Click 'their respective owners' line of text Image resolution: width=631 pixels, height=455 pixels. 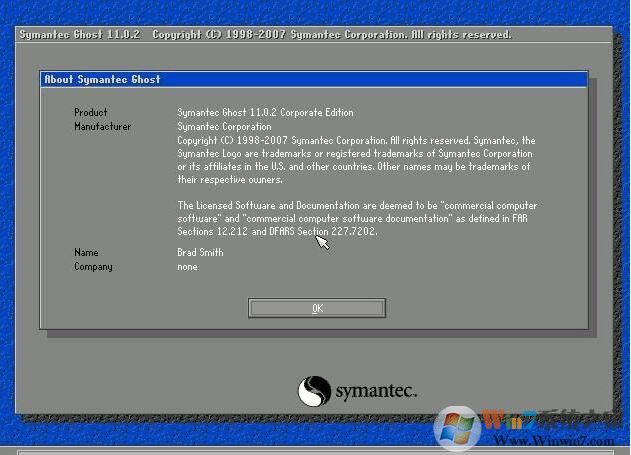[230, 180]
